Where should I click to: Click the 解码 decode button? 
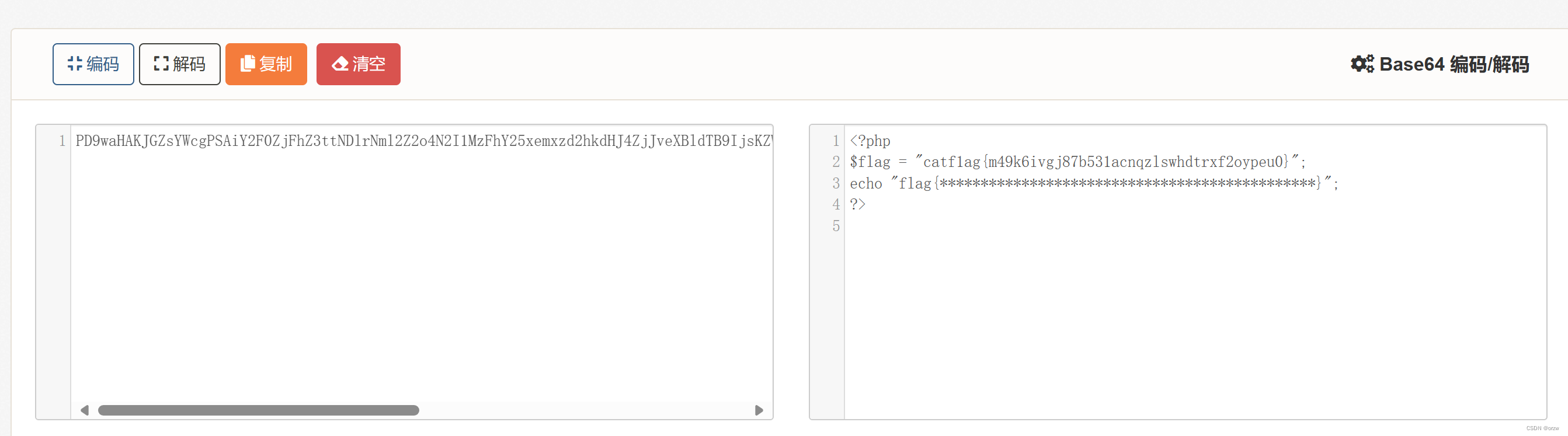pyautogui.click(x=179, y=64)
